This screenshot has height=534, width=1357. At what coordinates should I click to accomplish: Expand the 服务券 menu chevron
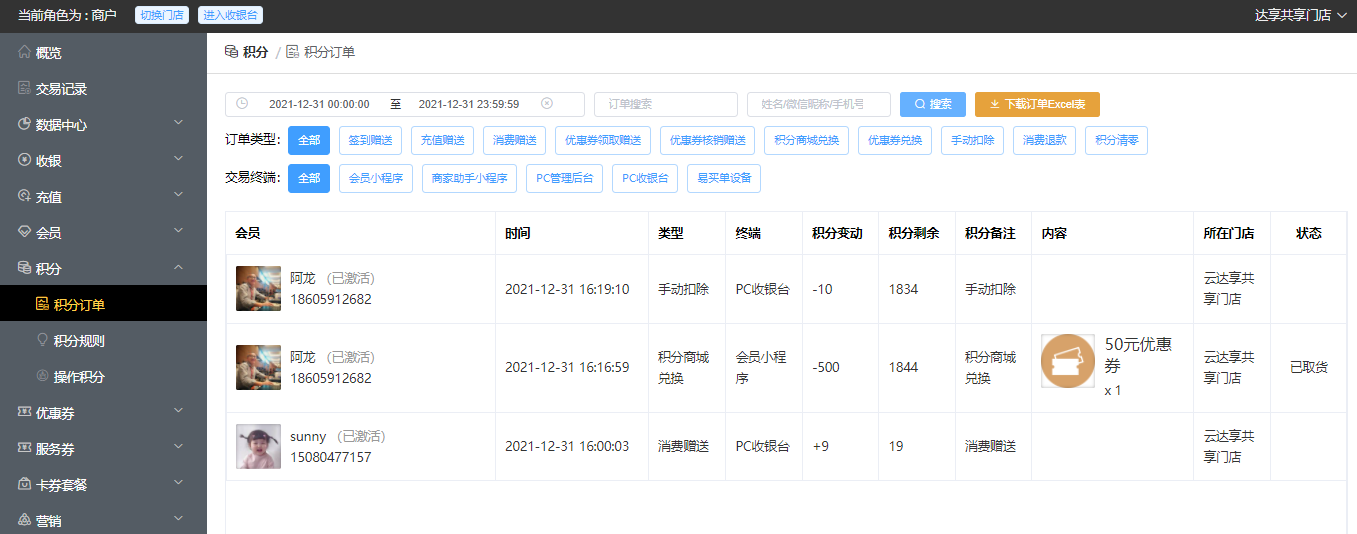pos(178,448)
